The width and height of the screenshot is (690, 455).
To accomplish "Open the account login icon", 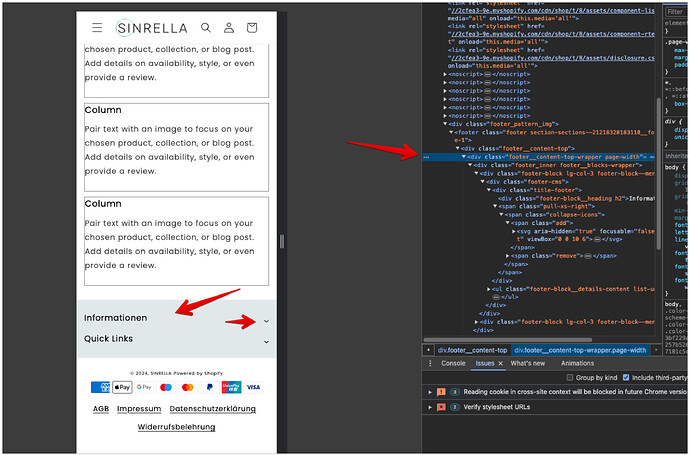I will [x=229, y=28].
